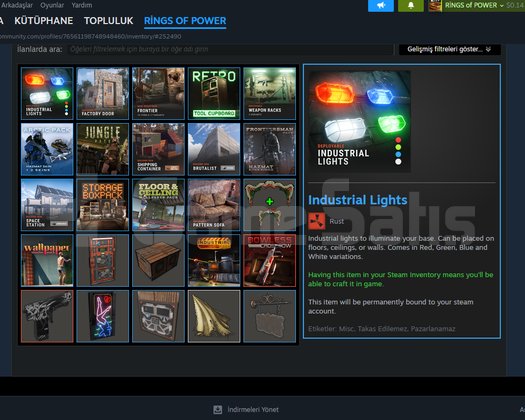Click the profile inventory URL bar
The height and width of the screenshot is (420, 525).
click(90, 36)
